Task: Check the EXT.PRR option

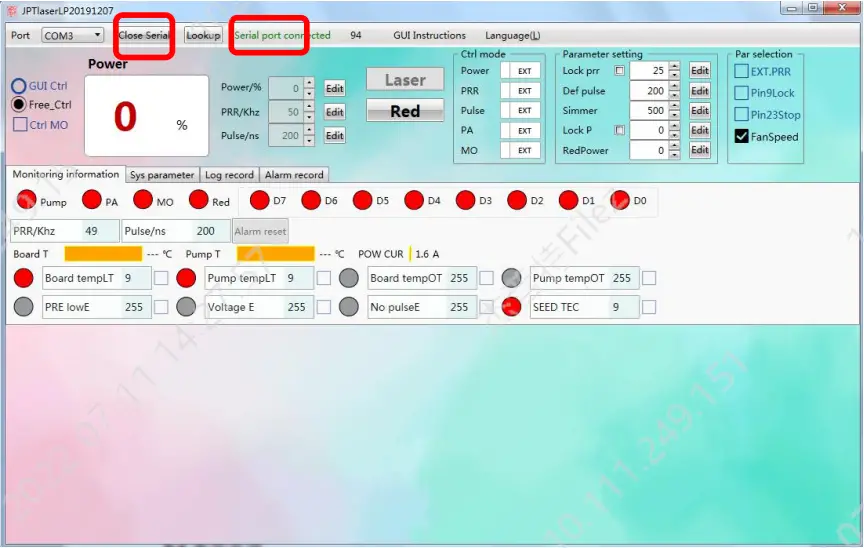Action: point(742,71)
